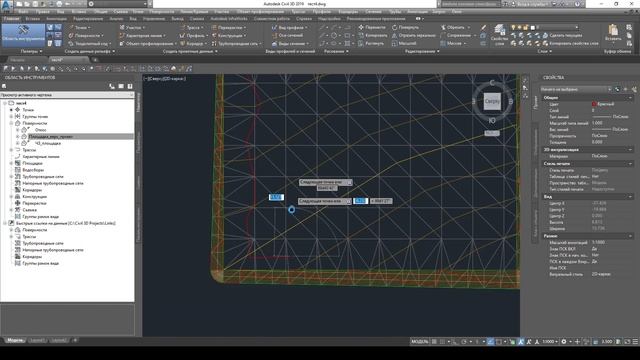Select the Точки tree item

[x=28, y=110]
